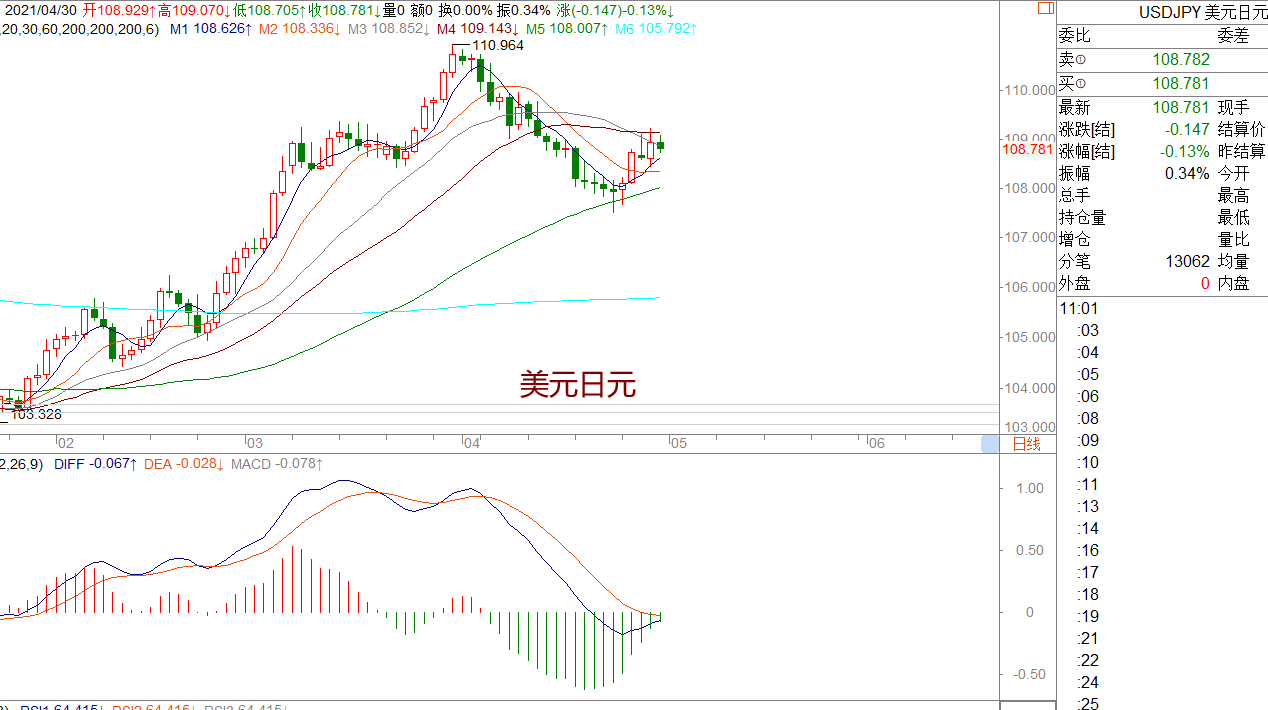Screen dimensions: 1268x710
Task: Click the M6 105.792 moving average label
Action: pos(656,29)
